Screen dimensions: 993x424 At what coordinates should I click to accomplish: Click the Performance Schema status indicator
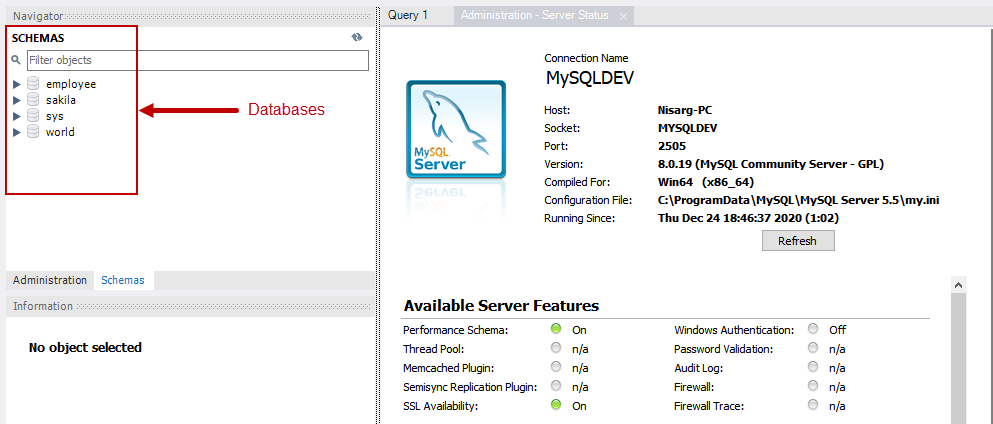556,329
